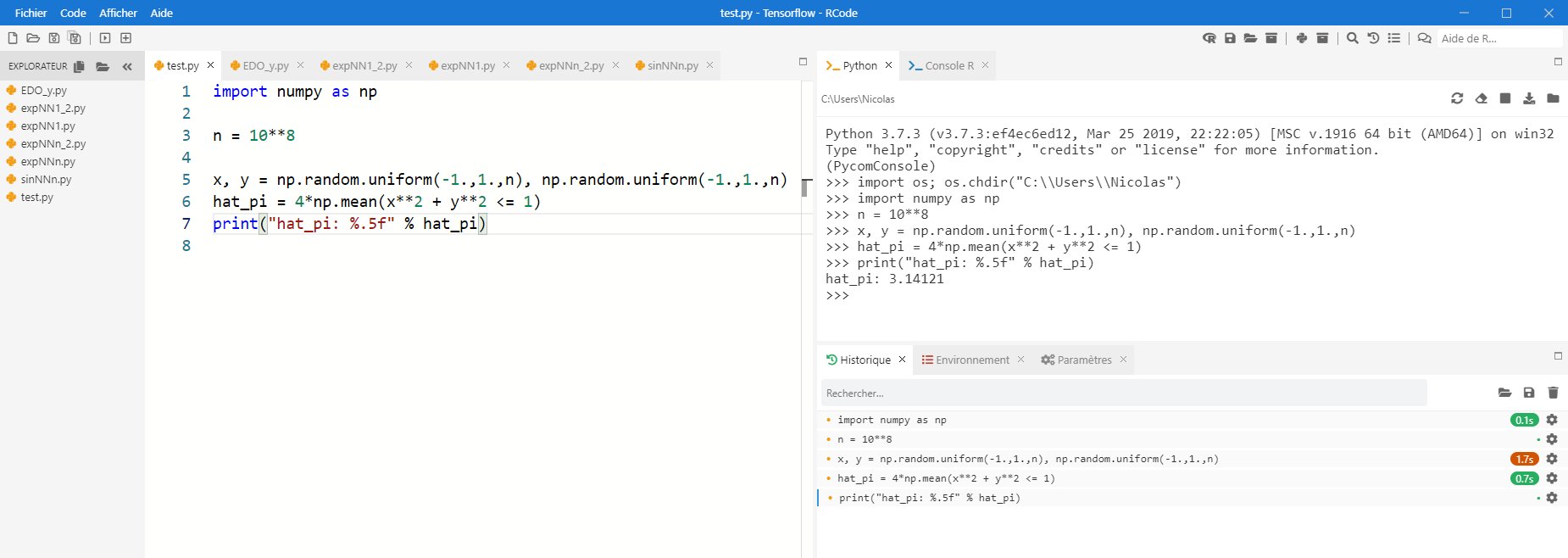Open the Environnement tab
The width and height of the screenshot is (1568, 558).
pyautogui.click(x=972, y=360)
